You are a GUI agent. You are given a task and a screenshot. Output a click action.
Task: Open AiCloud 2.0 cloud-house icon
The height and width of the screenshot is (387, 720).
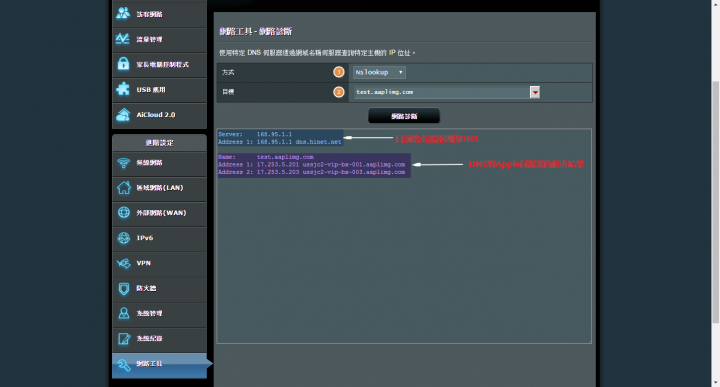click(123, 114)
